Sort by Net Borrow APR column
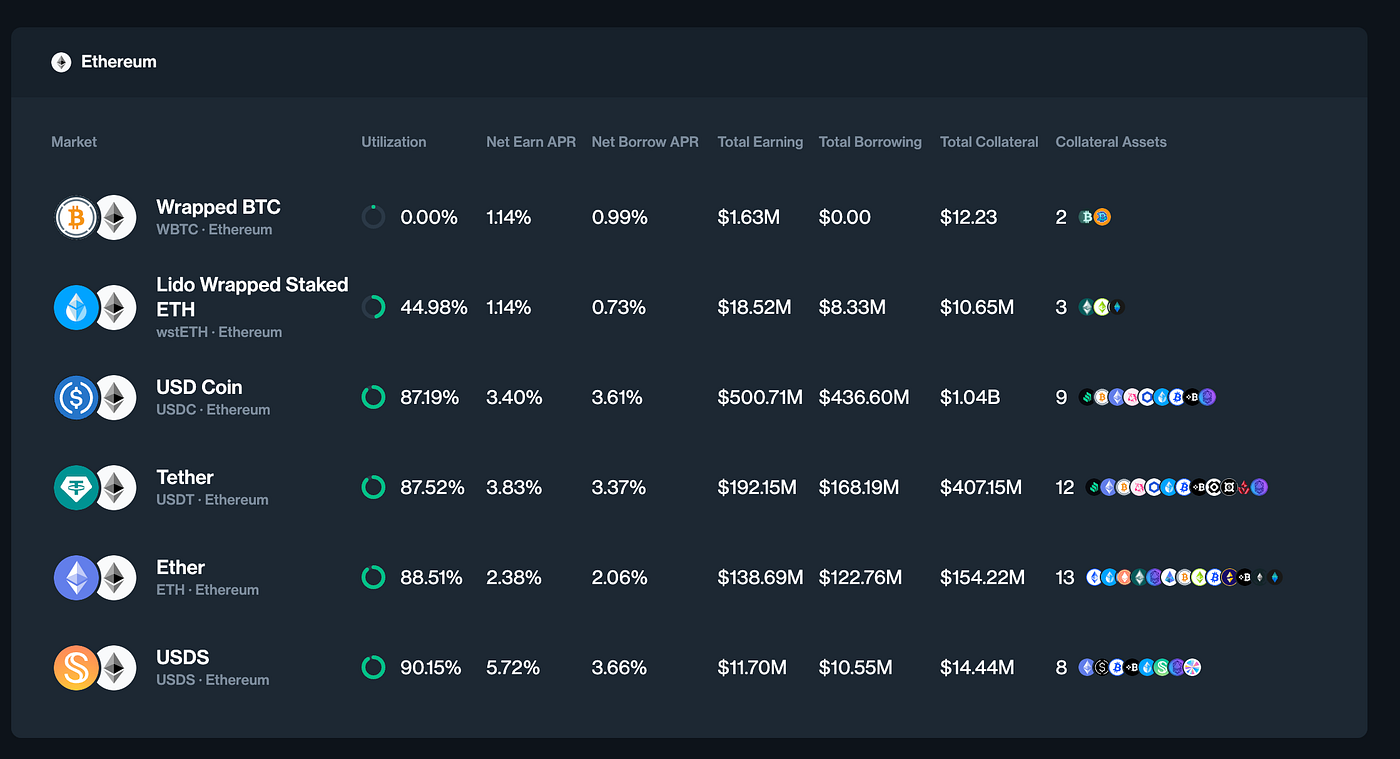 point(645,142)
